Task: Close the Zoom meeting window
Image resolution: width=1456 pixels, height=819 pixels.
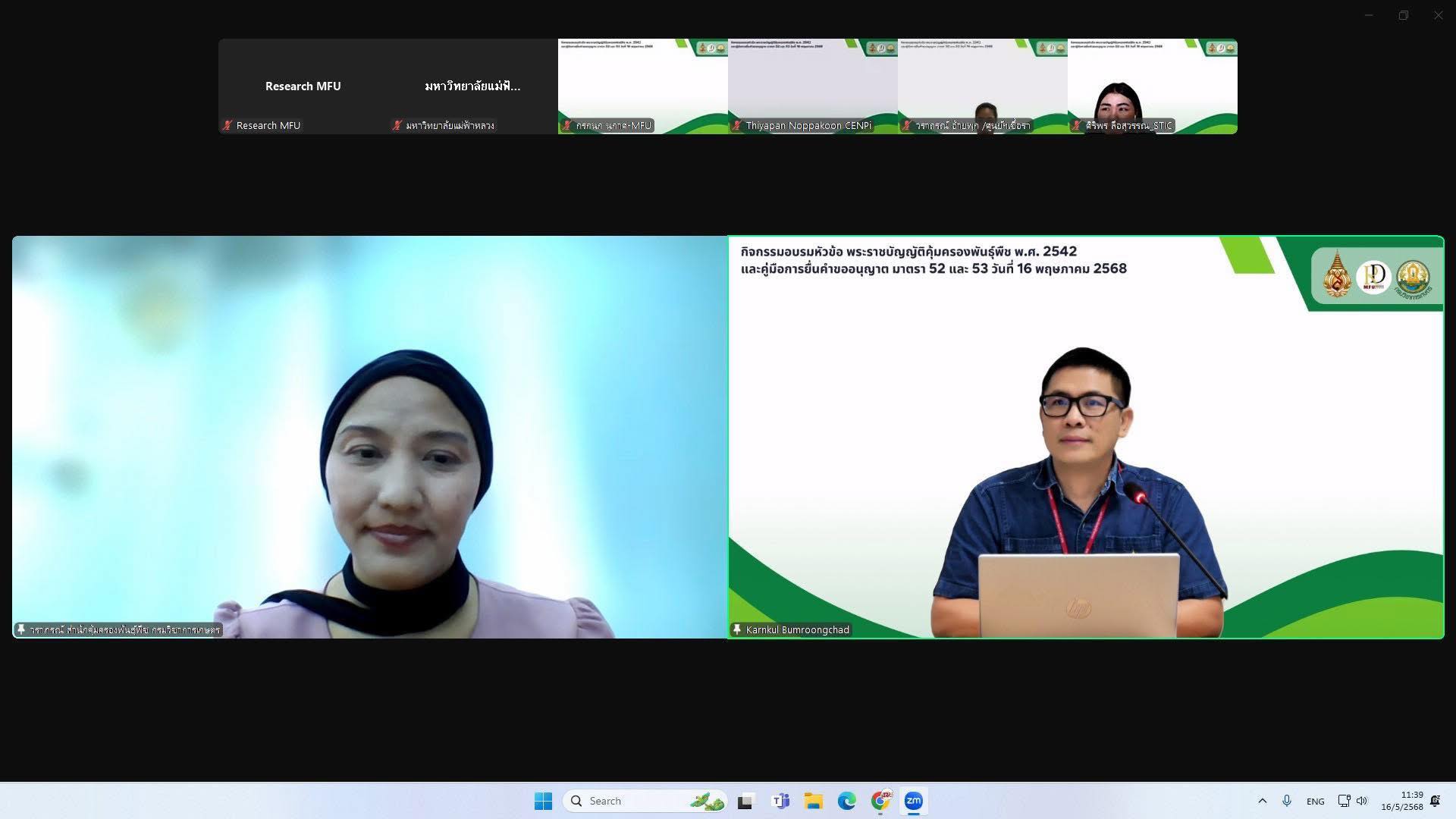Action: coord(1439,15)
